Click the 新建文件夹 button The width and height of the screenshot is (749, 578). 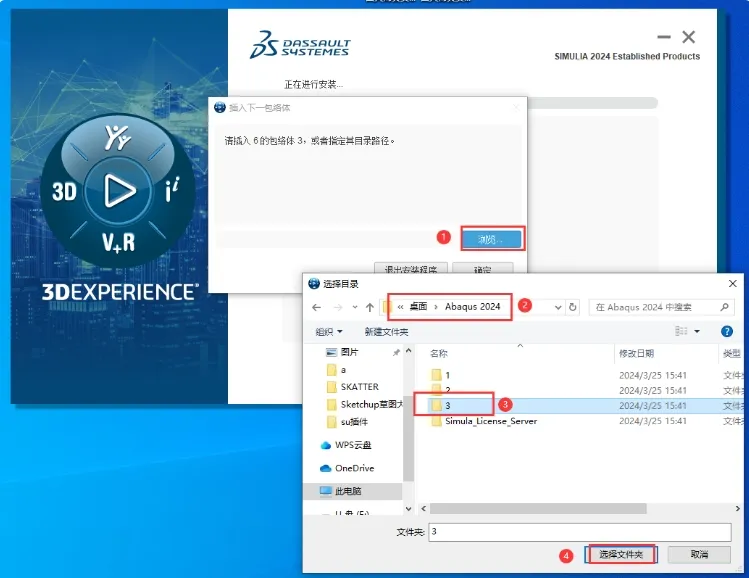[x=386, y=332]
